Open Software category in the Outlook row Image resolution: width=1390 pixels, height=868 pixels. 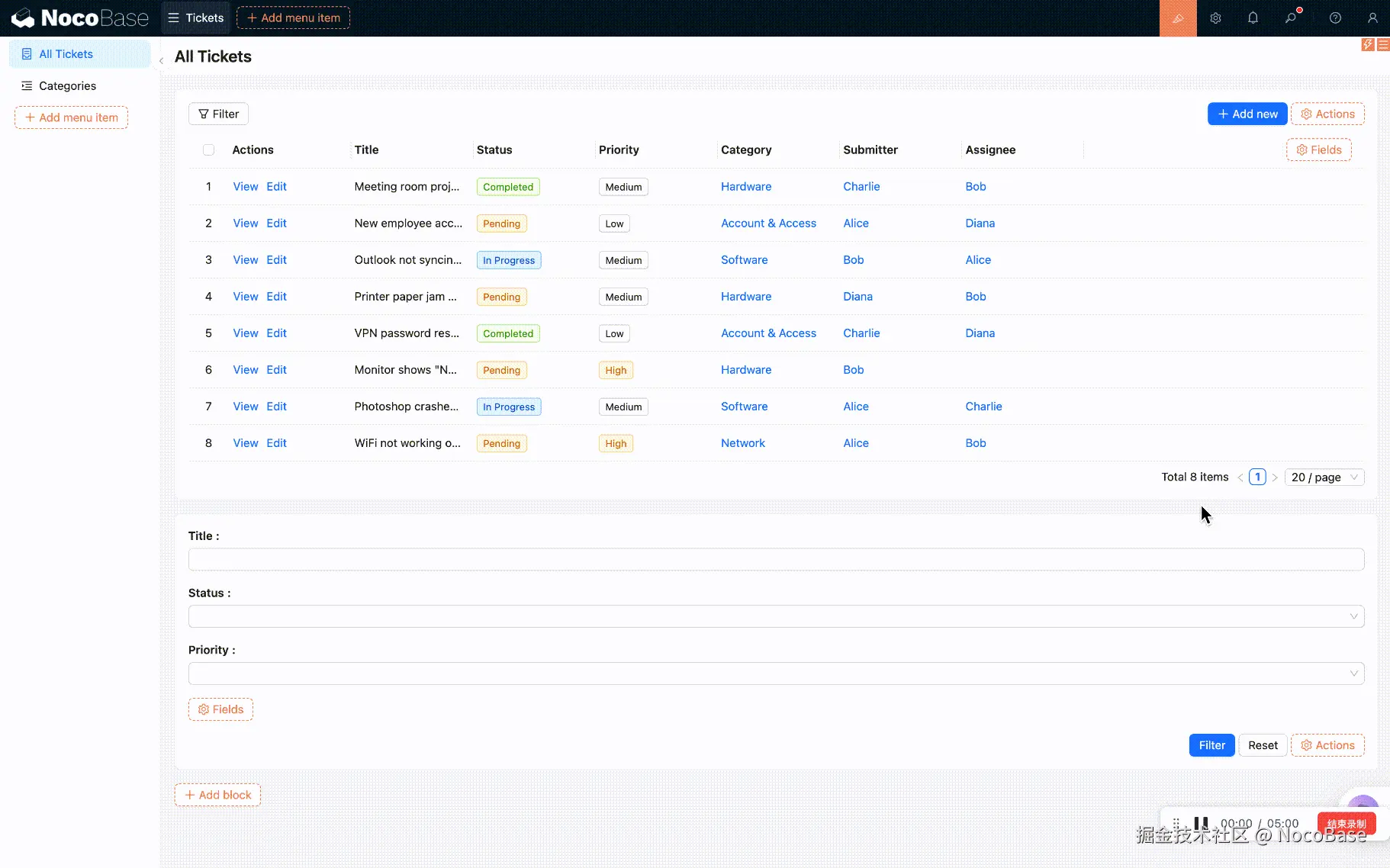pyautogui.click(x=745, y=260)
